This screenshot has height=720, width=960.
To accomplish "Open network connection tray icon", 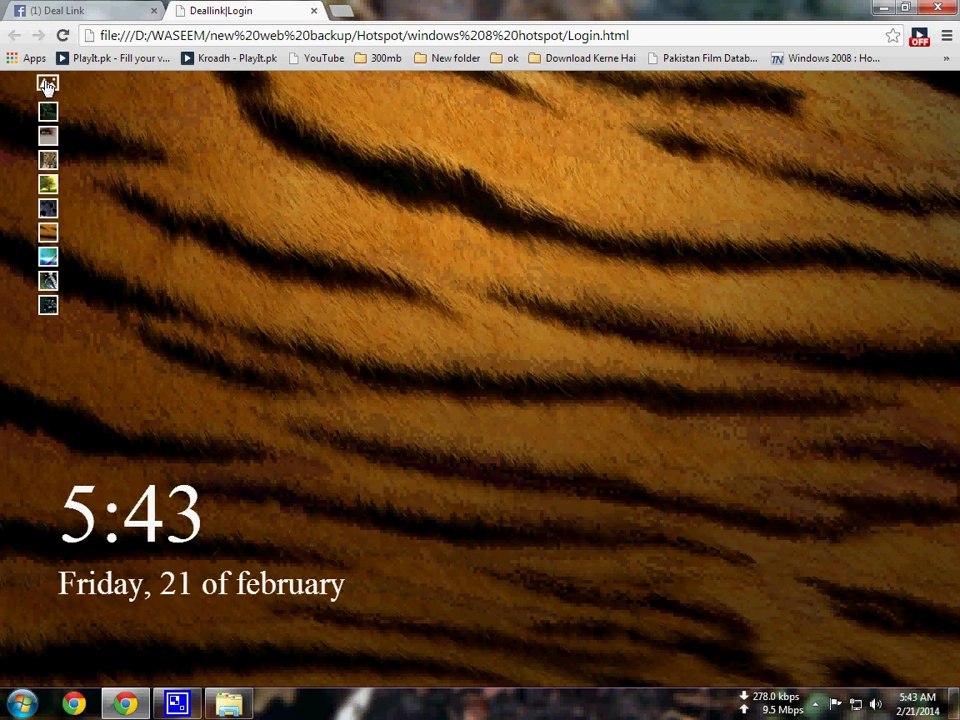I will point(856,704).
